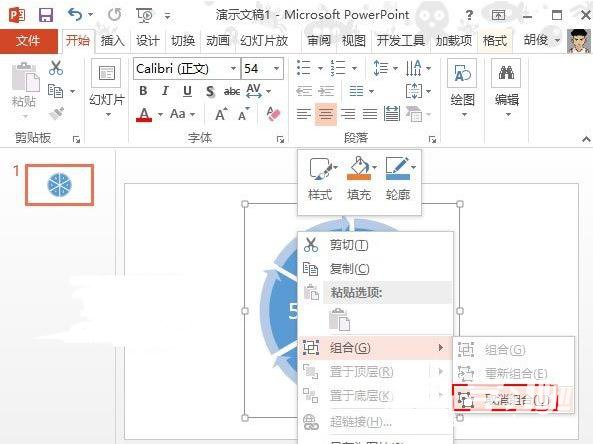Toggle Align Right paragraph alignment
Screen dimensions: 593x444
(348, 114)
